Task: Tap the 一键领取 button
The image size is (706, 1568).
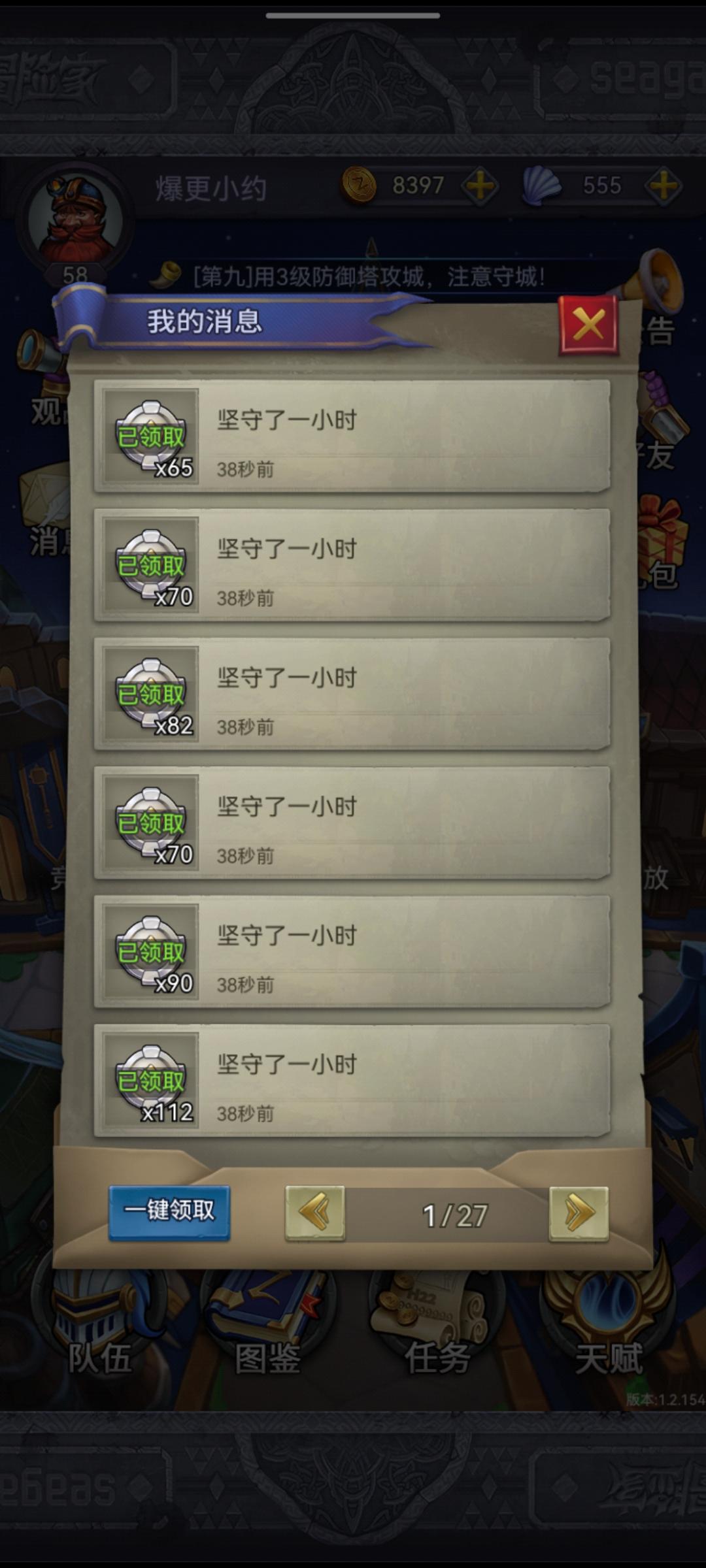Action: [169, 1212]
